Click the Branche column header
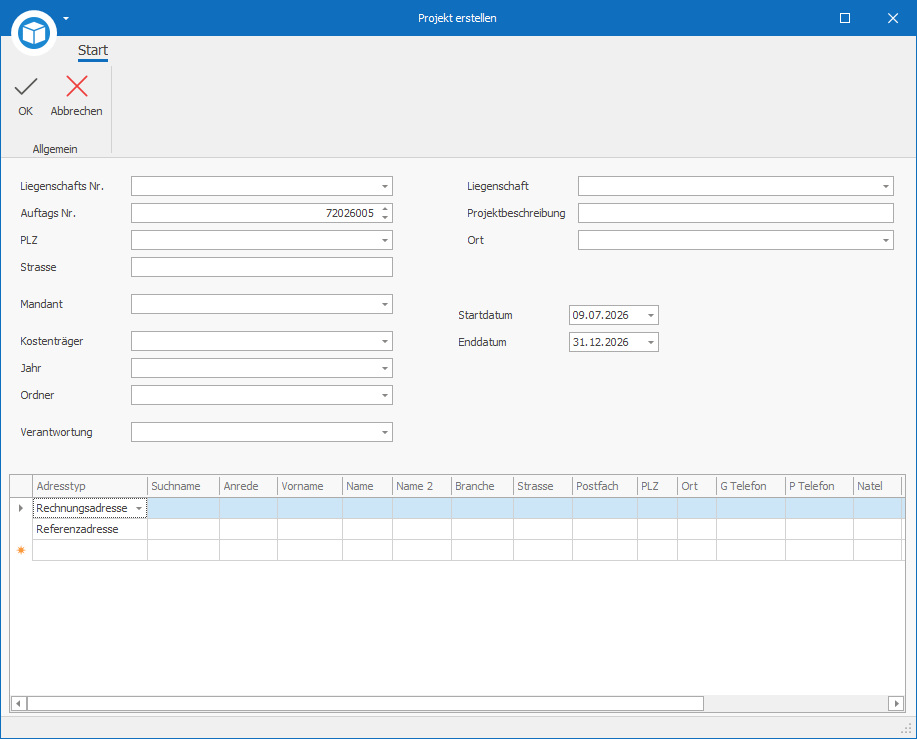Screen dimensions: 917x739 tap(482, 486)
